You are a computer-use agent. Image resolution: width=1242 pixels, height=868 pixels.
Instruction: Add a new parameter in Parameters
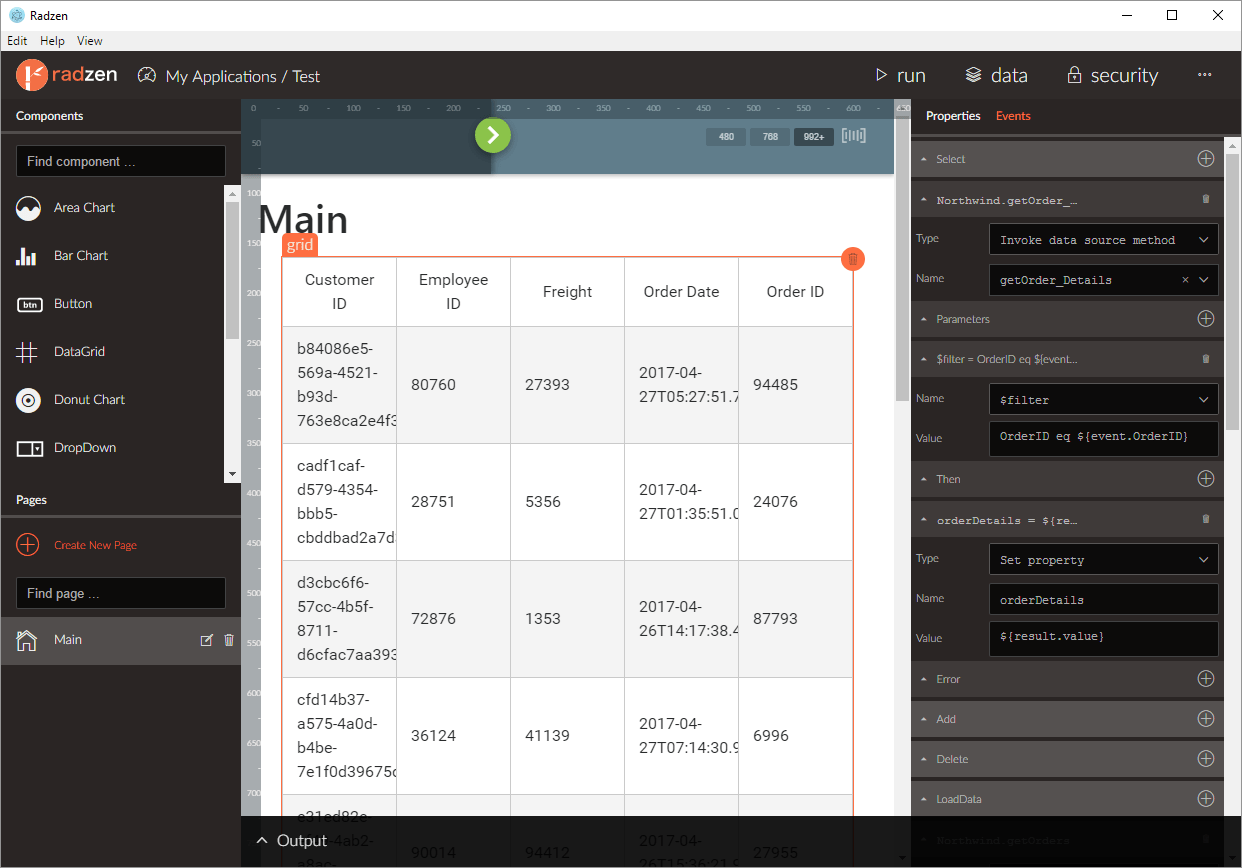(1206, 319)
